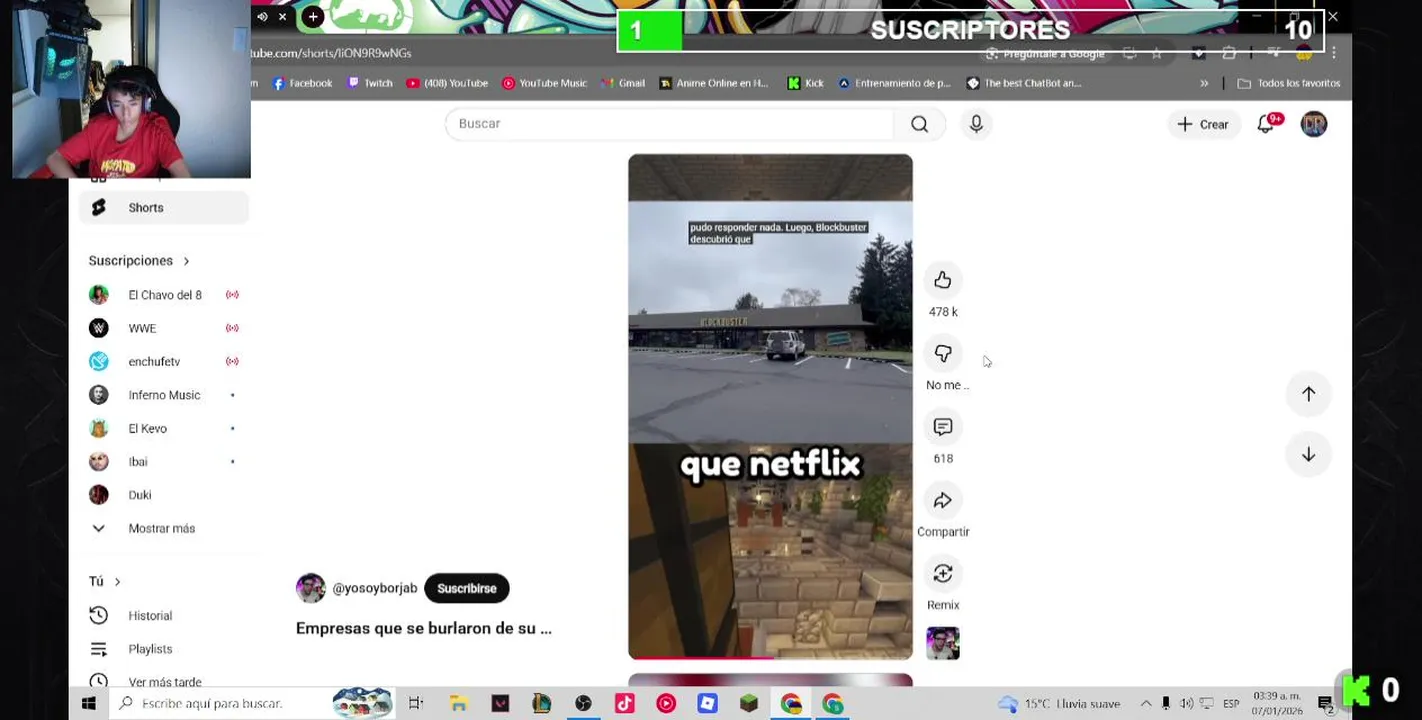
Task: Select Shorts in the sidebar
Action: [163, 207]
